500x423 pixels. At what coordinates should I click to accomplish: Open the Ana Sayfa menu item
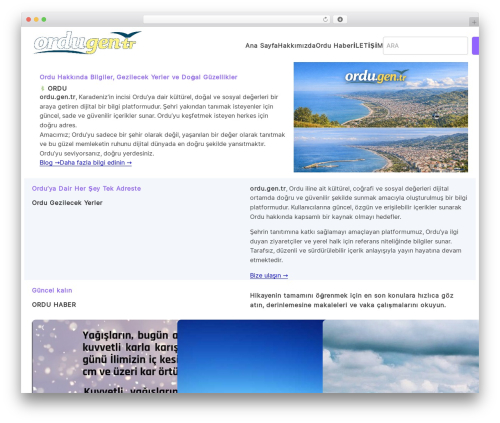(x=261, y=46)
